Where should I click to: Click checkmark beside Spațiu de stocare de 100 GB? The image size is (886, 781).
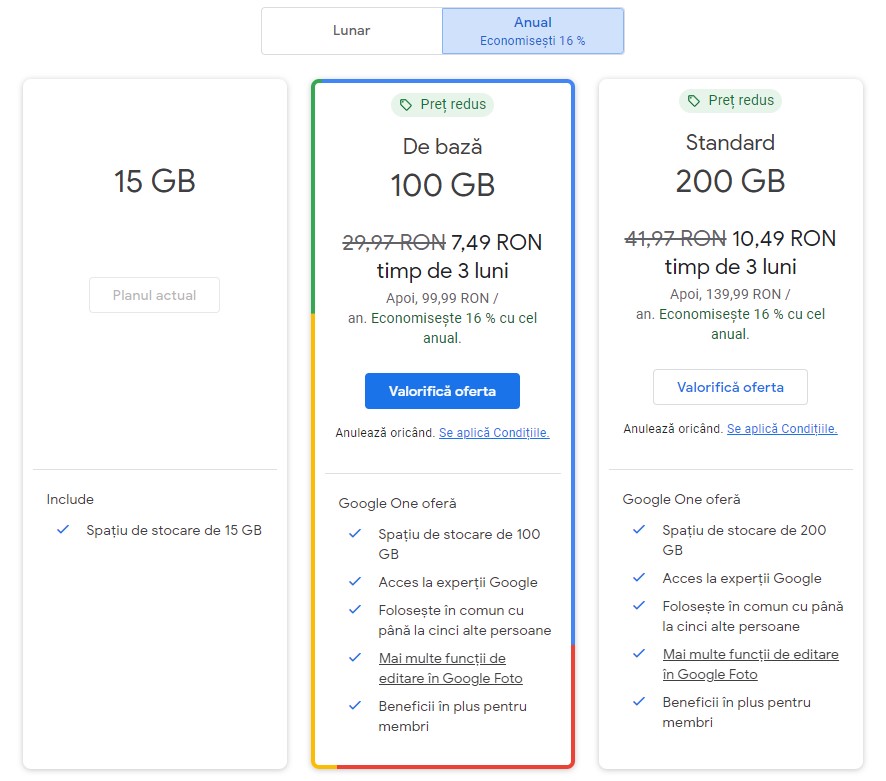[x=355, y=533]
